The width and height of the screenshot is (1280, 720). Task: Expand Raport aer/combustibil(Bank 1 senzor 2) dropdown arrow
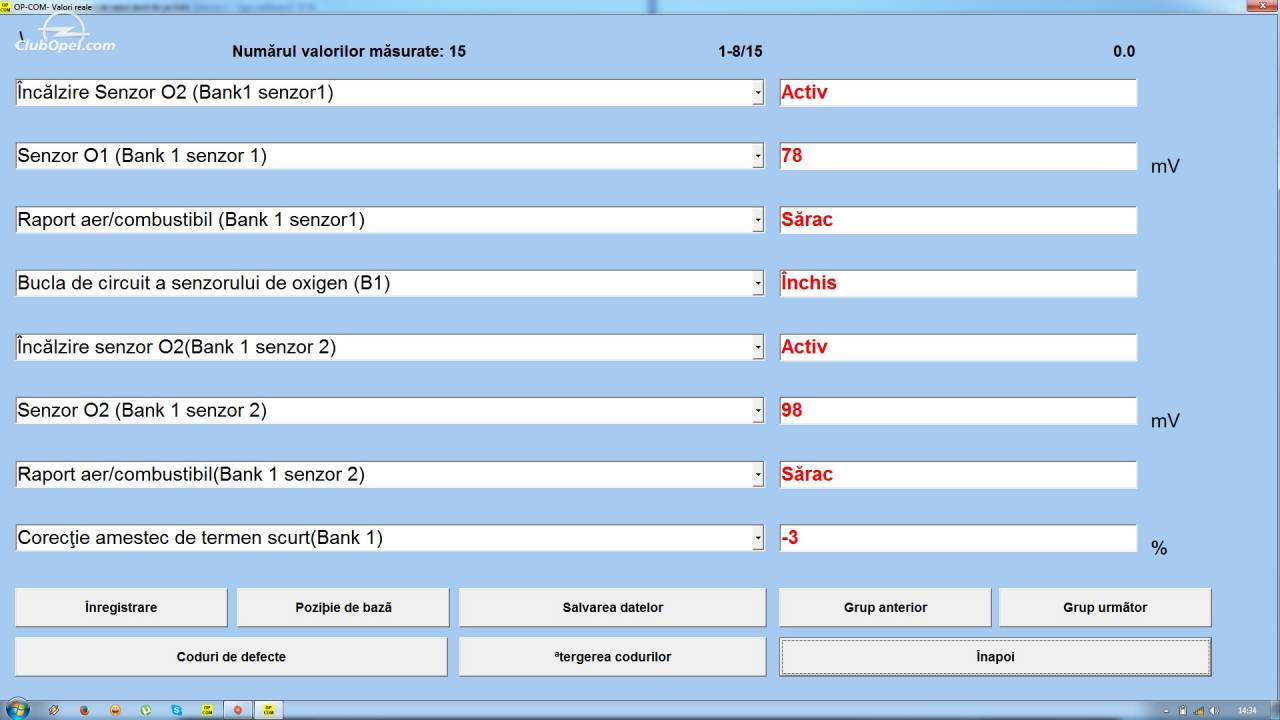758,475
